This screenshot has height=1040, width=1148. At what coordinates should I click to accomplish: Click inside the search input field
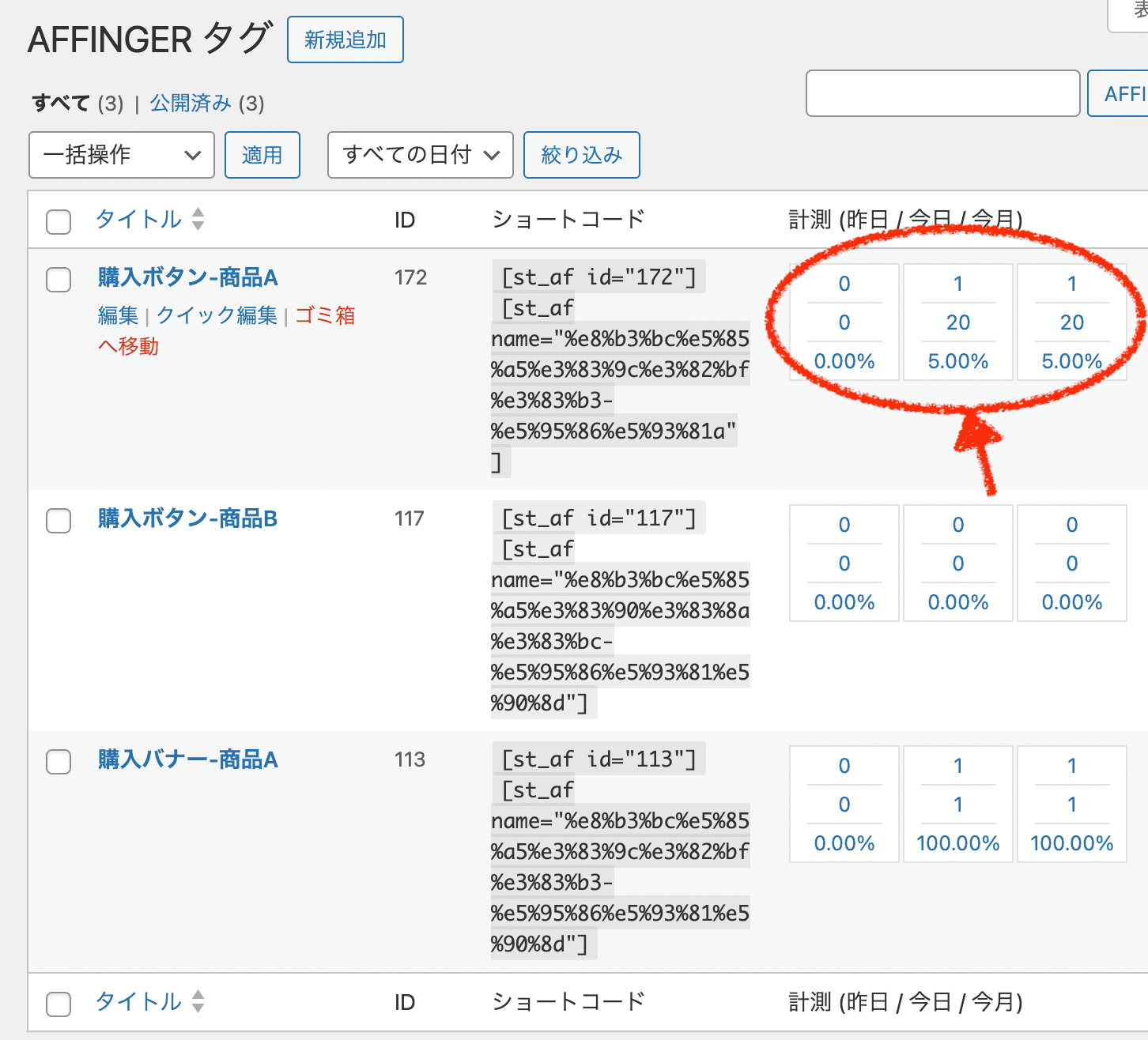click(x=942, y=93)
